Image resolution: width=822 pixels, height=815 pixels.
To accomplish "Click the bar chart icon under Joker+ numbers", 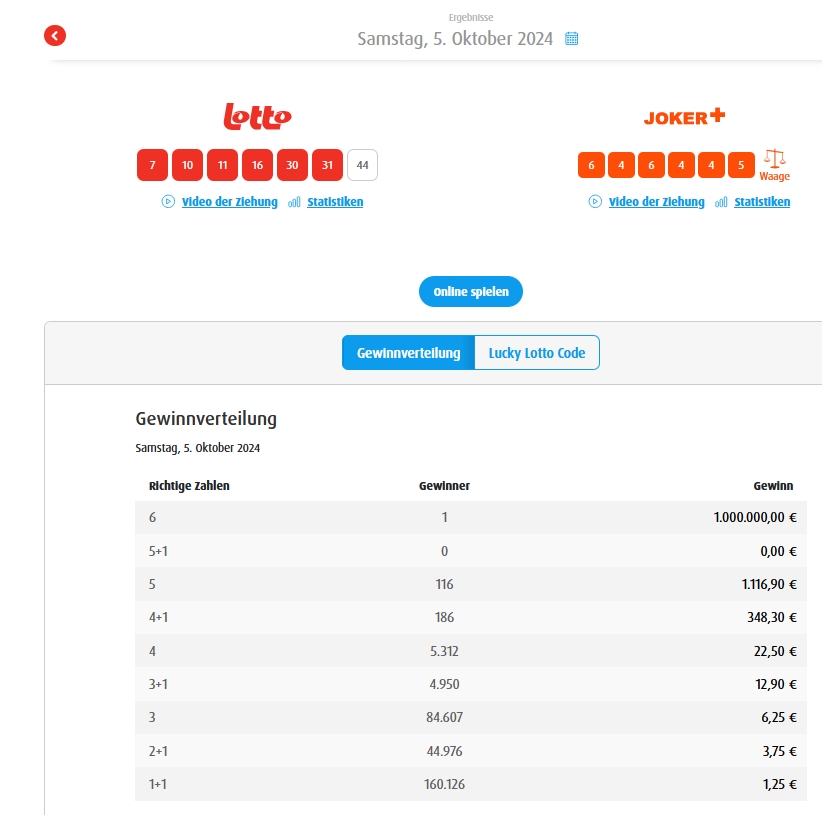I will (x=721, y=202).
